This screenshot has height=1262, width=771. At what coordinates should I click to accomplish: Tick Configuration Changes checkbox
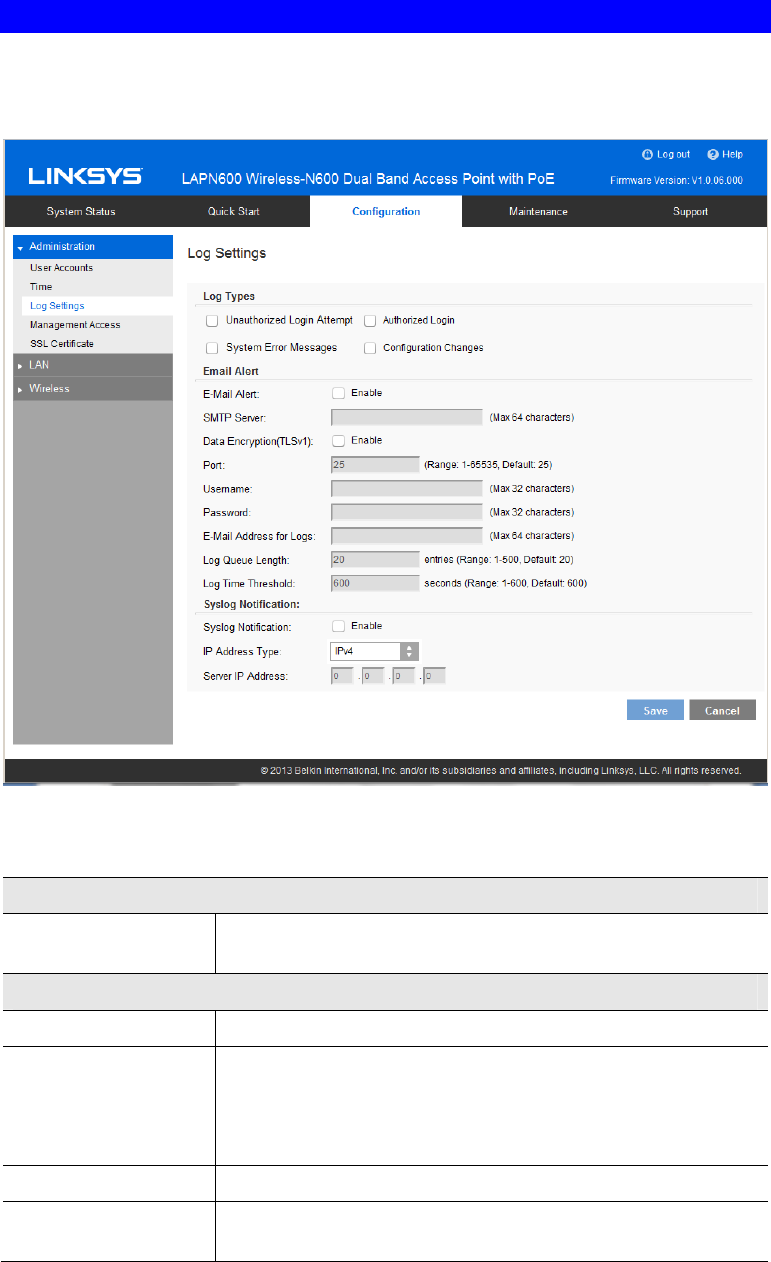[x=369, y=348]
